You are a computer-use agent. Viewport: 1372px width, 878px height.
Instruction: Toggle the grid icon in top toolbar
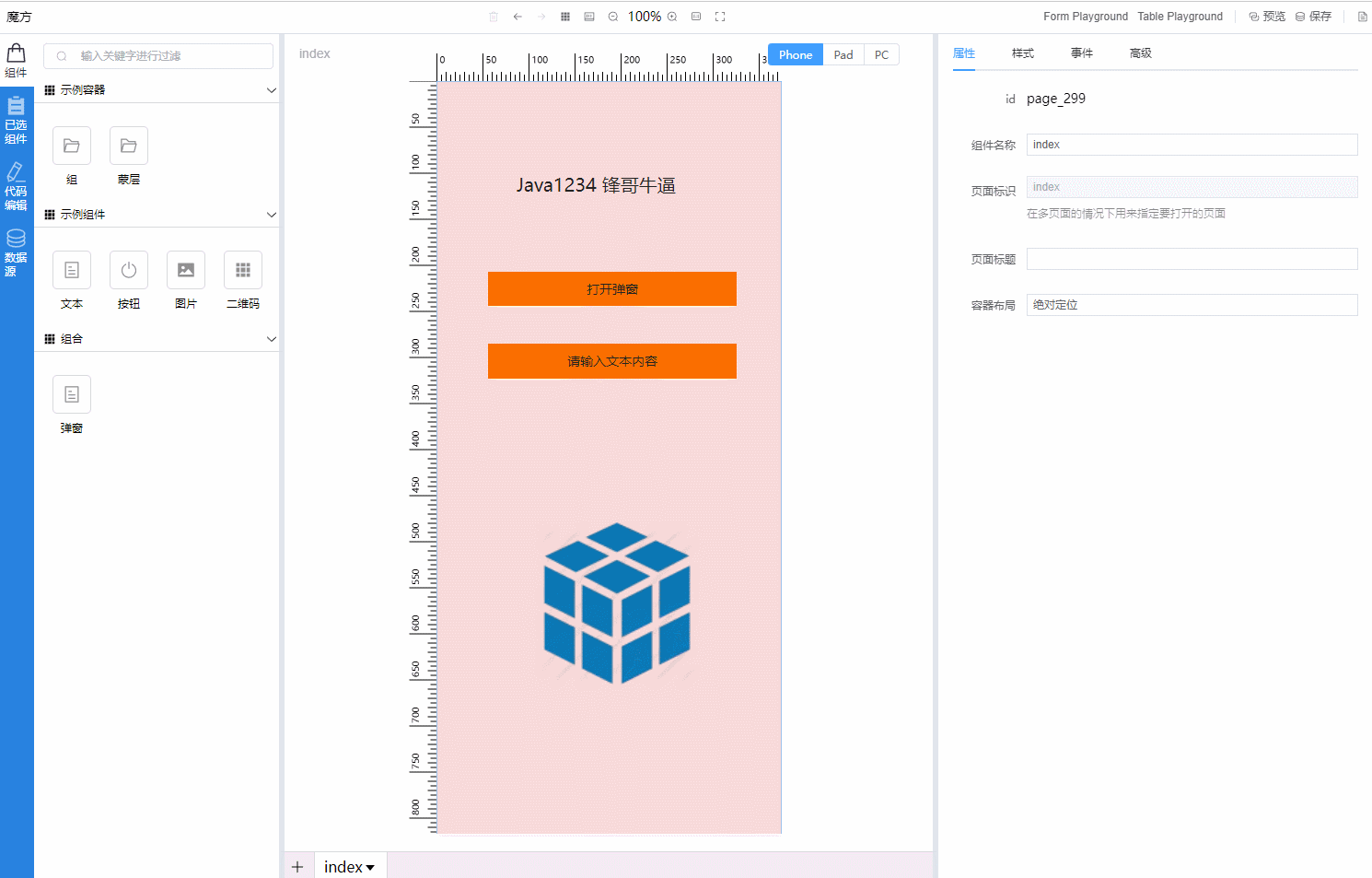coord(565,17)
